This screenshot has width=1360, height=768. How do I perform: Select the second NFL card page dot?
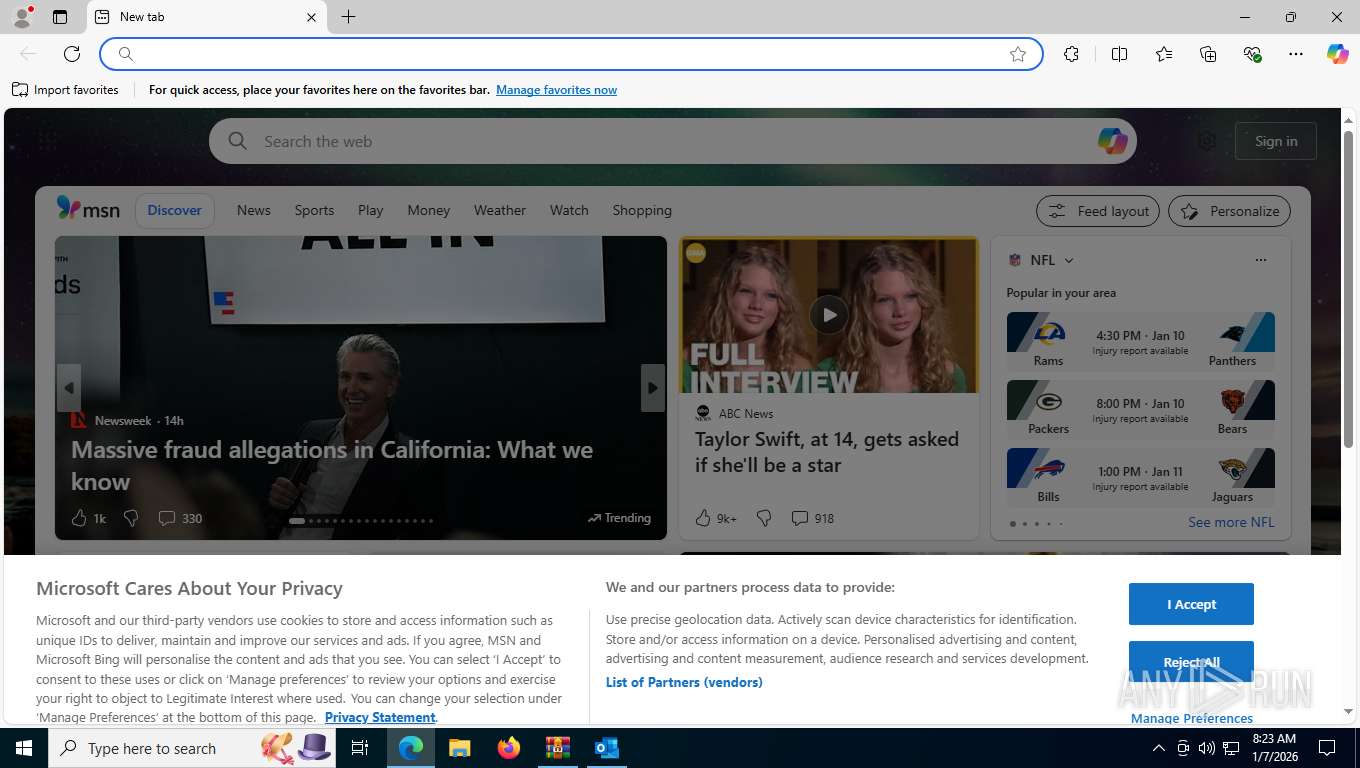(x=1025, y=523)
